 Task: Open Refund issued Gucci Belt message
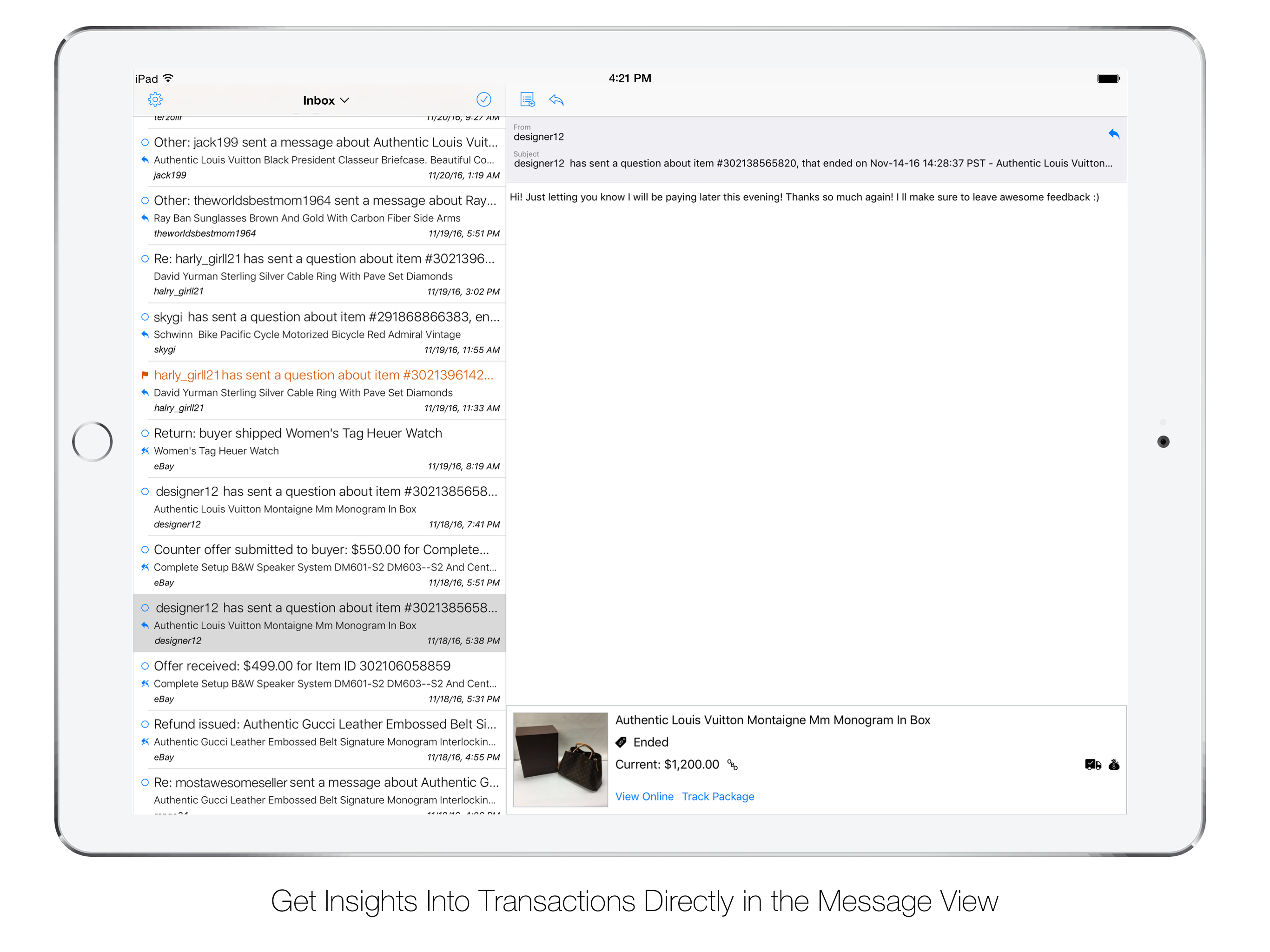(x=320, y=740)
